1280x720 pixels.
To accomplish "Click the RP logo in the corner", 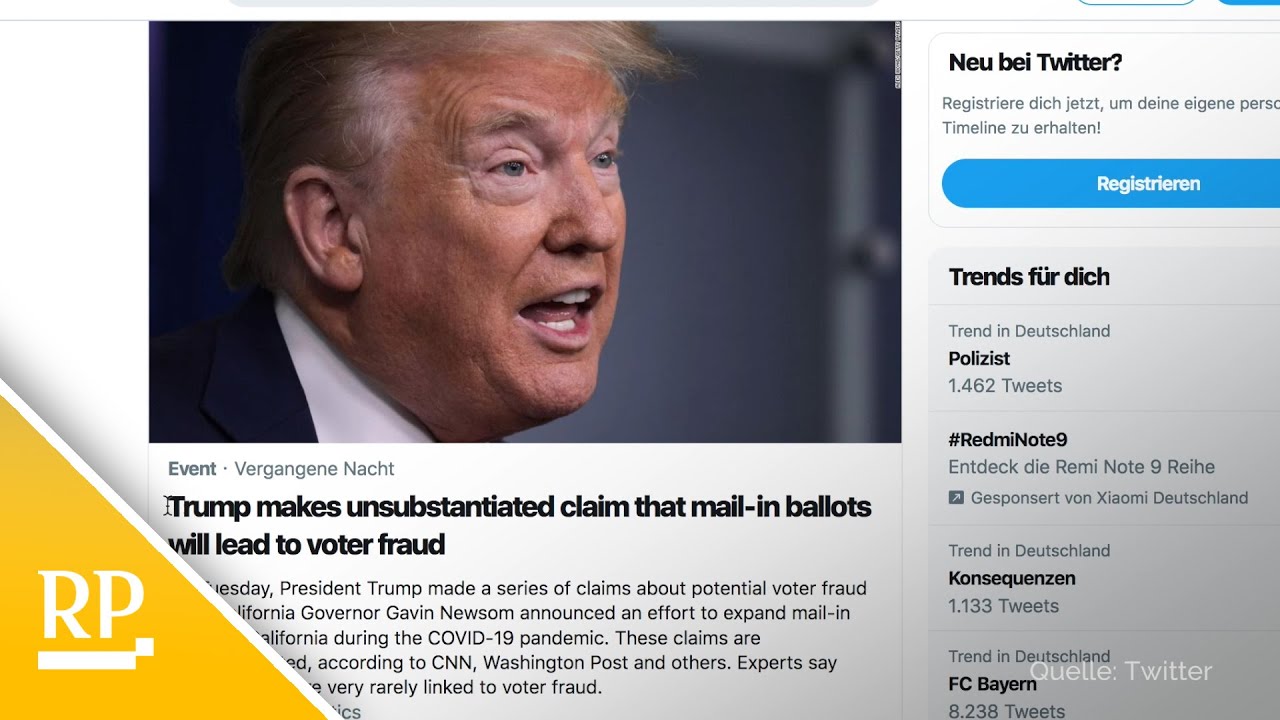I will pos(95,619).
